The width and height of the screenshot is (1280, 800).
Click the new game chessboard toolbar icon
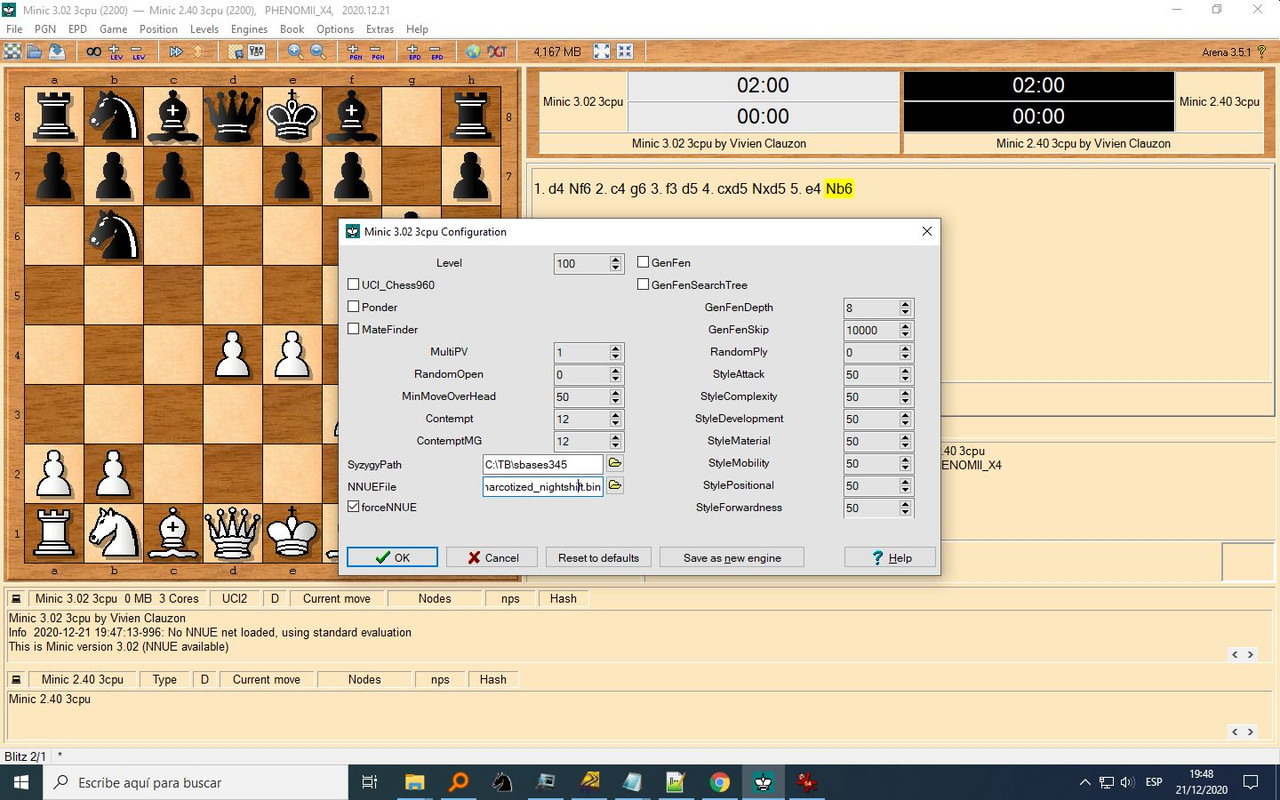[x=13, y=51]
